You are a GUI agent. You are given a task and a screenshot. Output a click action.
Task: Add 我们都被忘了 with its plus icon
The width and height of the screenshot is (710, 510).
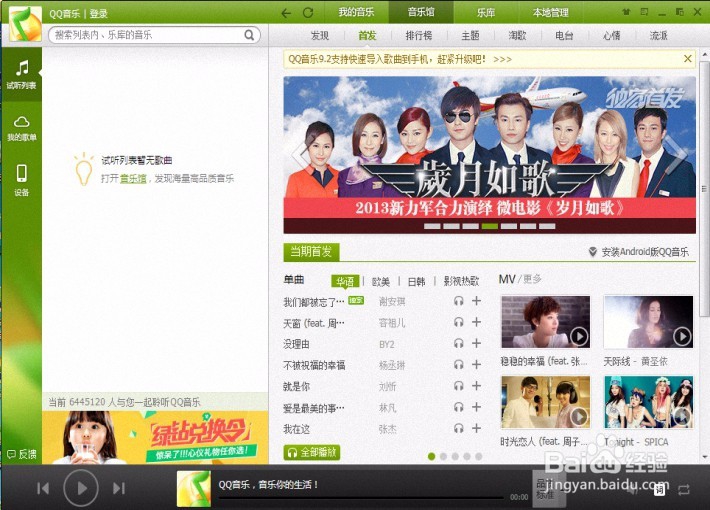476,301
